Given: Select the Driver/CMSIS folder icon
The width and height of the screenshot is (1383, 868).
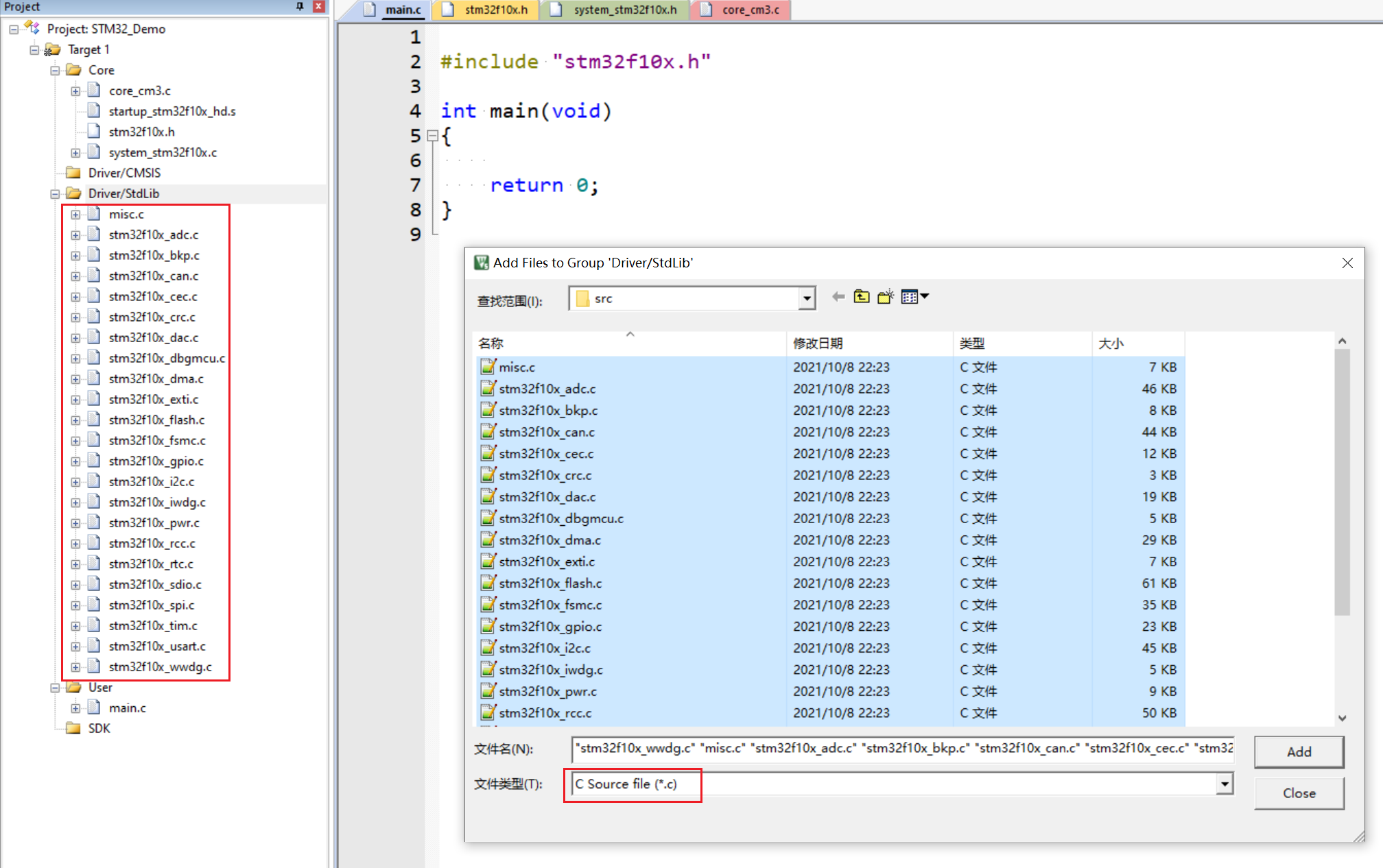Looking at the screenshot, I should click(73, 173).
